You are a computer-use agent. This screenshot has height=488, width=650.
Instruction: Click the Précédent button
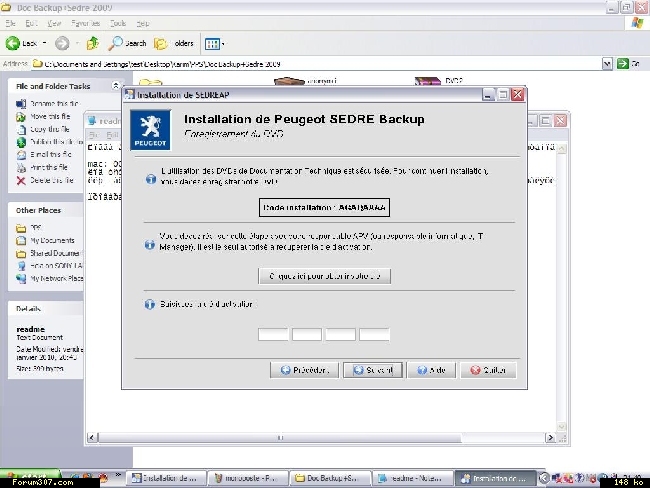coord(304,370)
